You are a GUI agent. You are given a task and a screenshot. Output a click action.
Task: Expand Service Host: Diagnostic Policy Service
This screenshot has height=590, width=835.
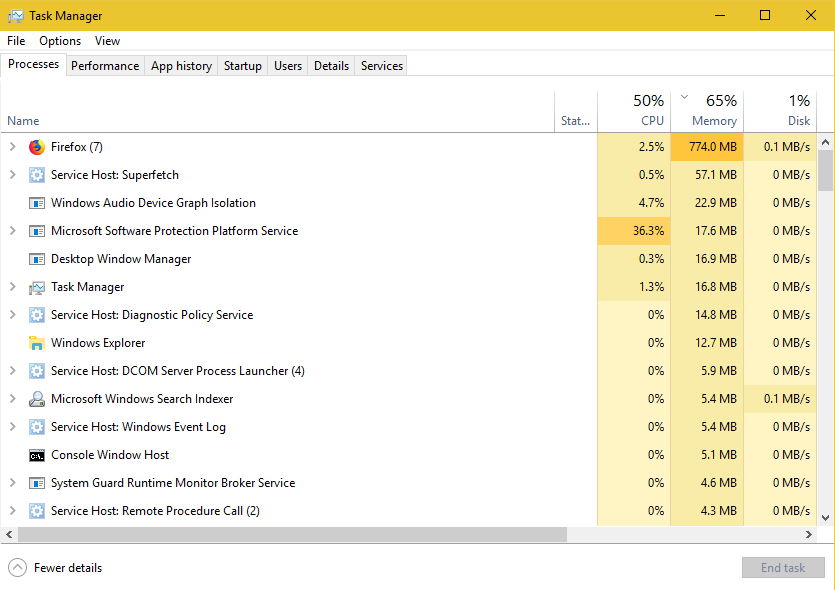[x=13, y=315]
